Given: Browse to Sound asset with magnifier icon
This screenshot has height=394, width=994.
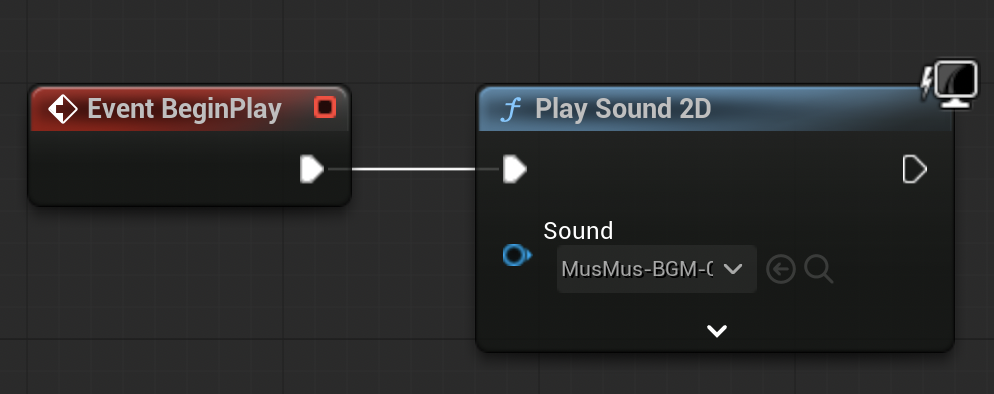Looking at the screenshot, I should 818,269.
